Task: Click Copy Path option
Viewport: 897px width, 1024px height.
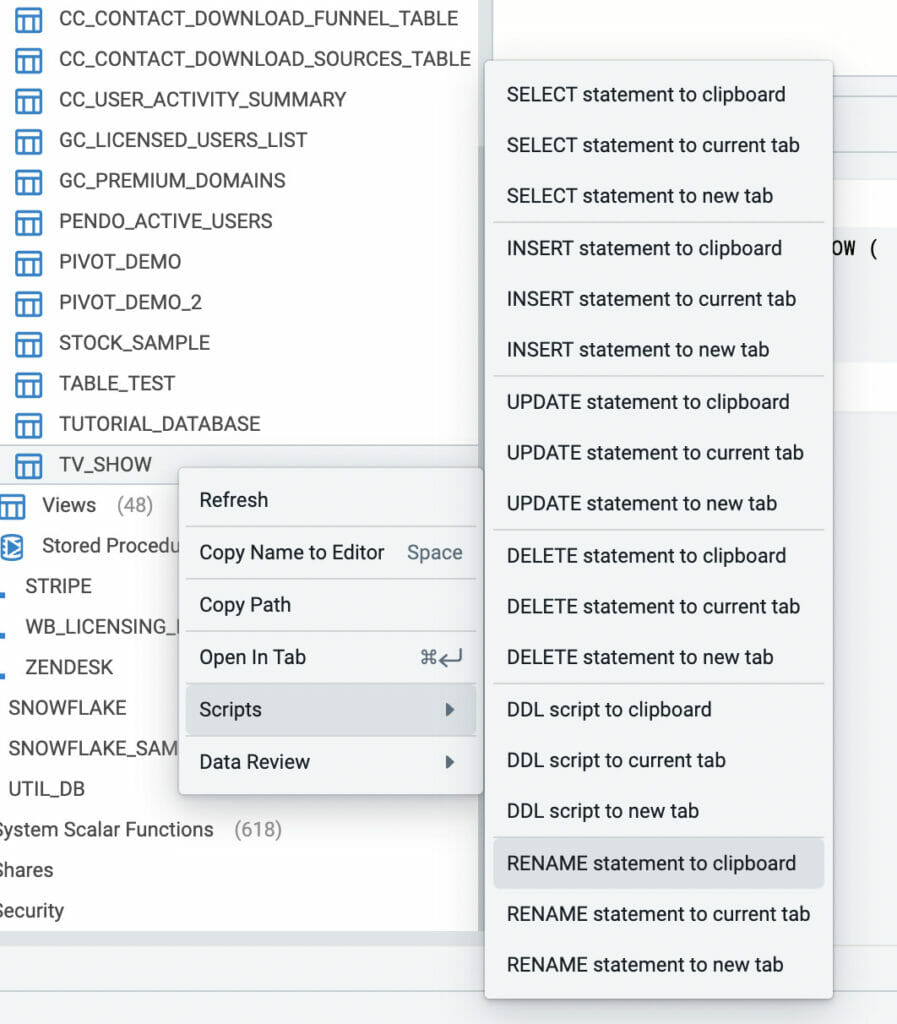Action: click(x=244, y=604)
